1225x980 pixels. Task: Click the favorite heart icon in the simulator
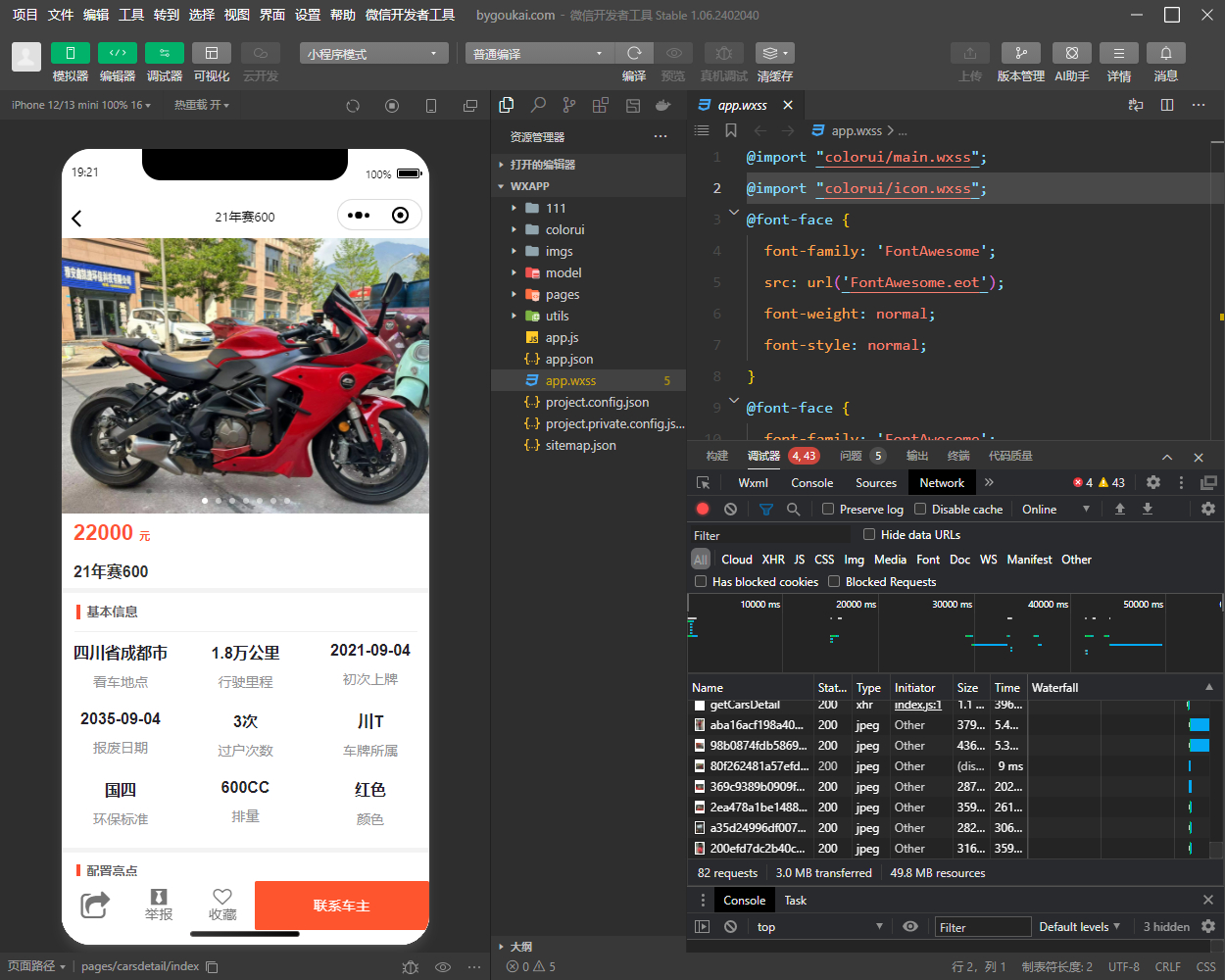tap(222, 897)
